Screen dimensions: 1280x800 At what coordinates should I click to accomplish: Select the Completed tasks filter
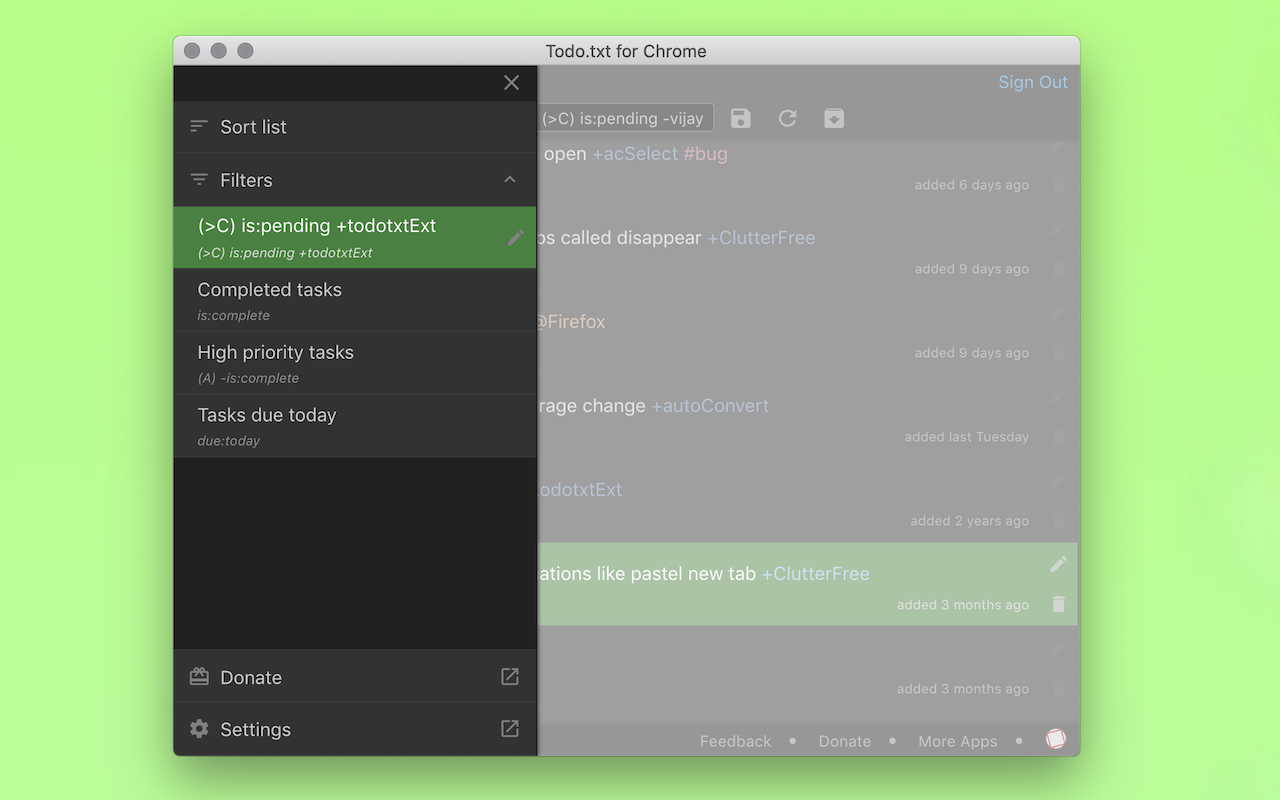pos(355,300)
